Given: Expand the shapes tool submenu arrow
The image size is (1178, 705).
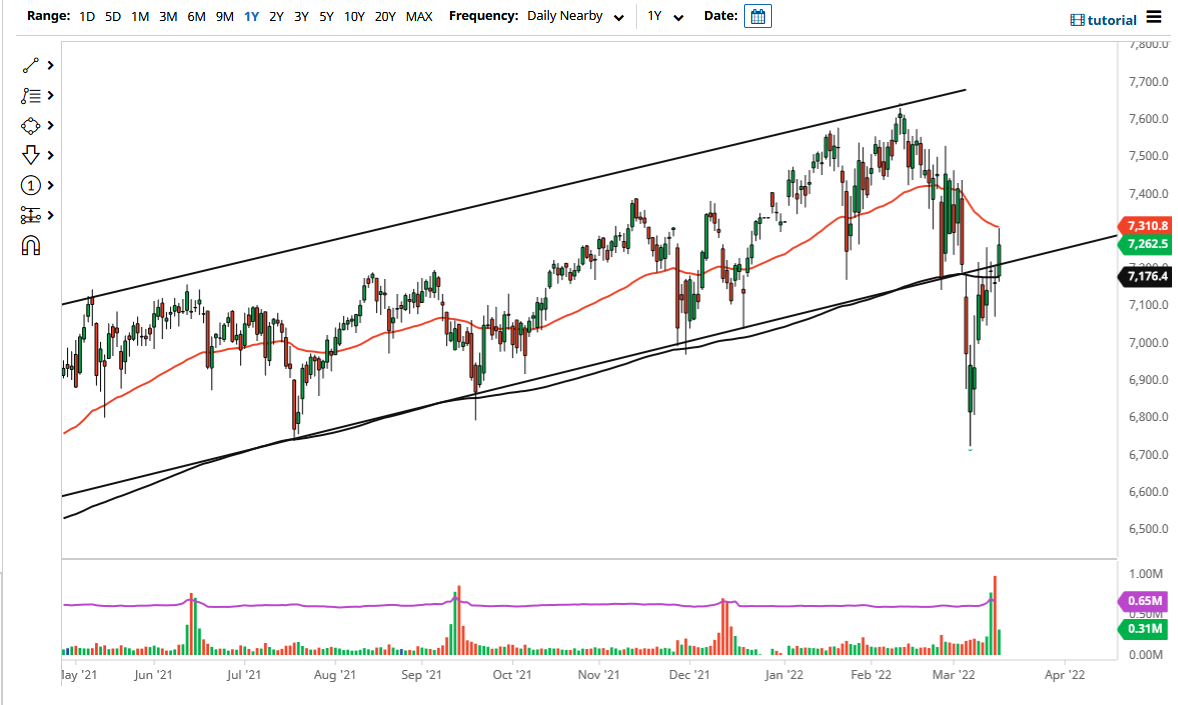Looking at the screenshot, I should coord(50,126).
